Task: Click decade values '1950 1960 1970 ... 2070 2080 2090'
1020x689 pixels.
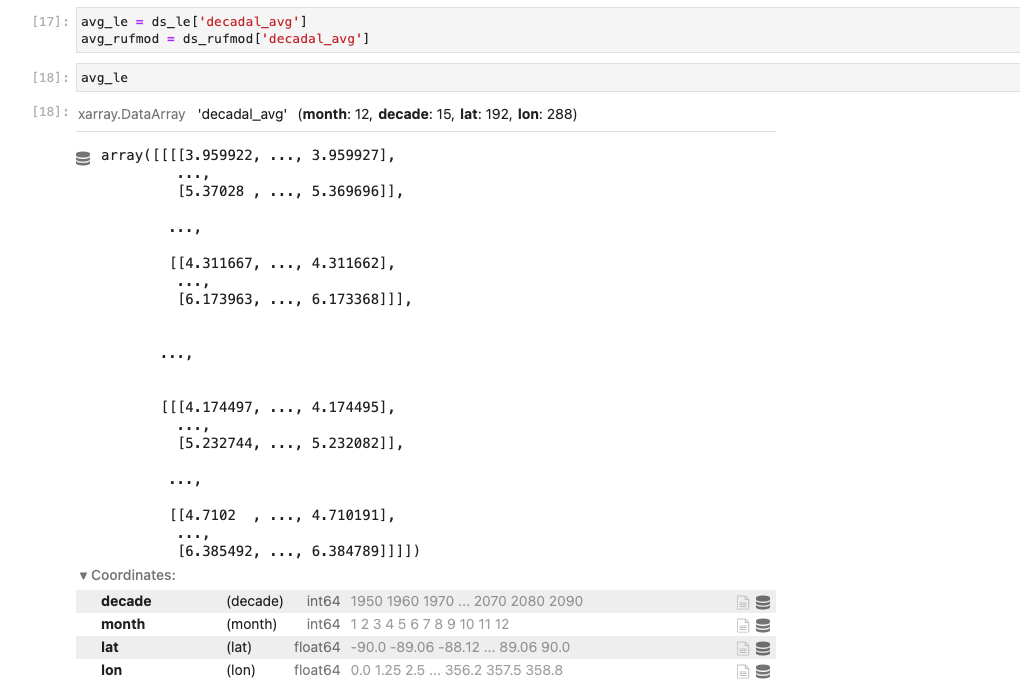Action: [466, 601]
